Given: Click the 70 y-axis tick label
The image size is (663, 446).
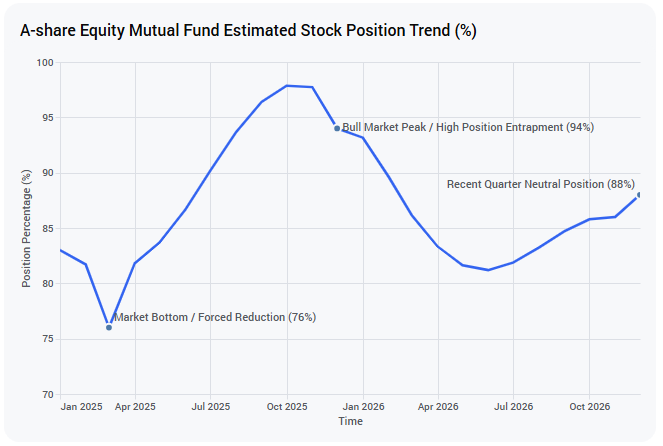Looking at the screenshot, I should [48, 395].
